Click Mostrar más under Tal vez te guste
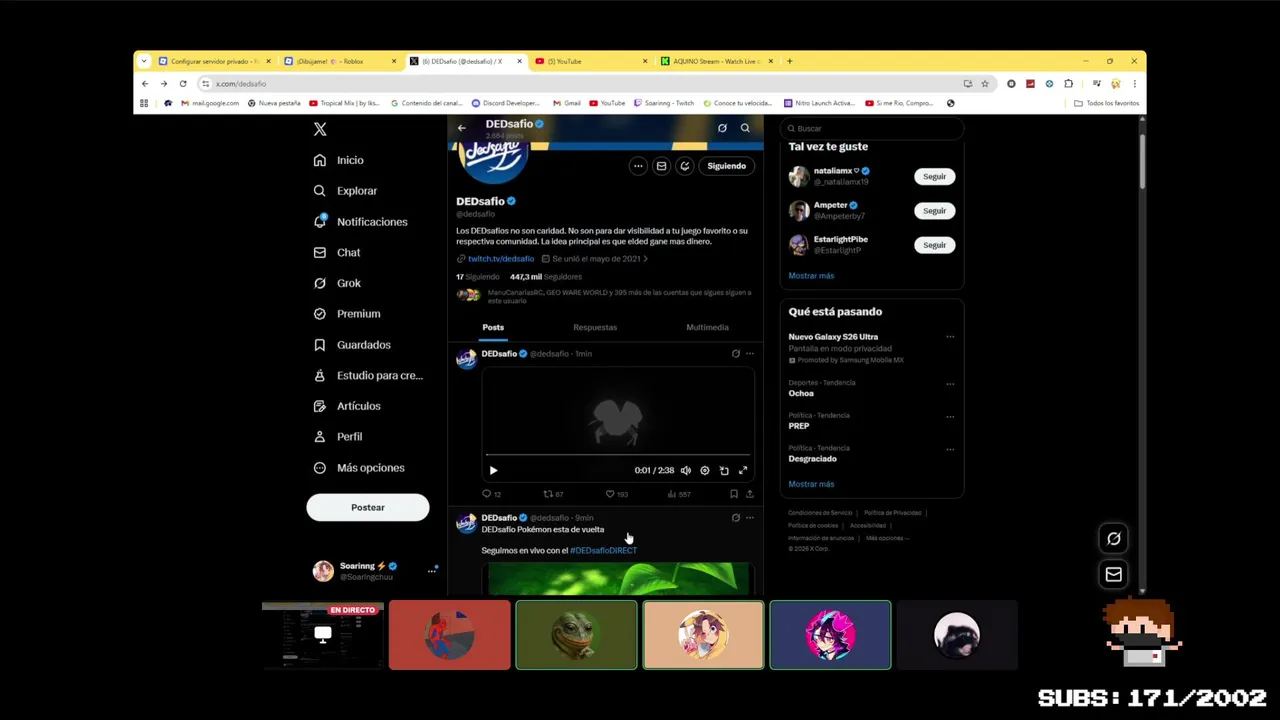The image size is (1280, 720). (x=811, y=276)
